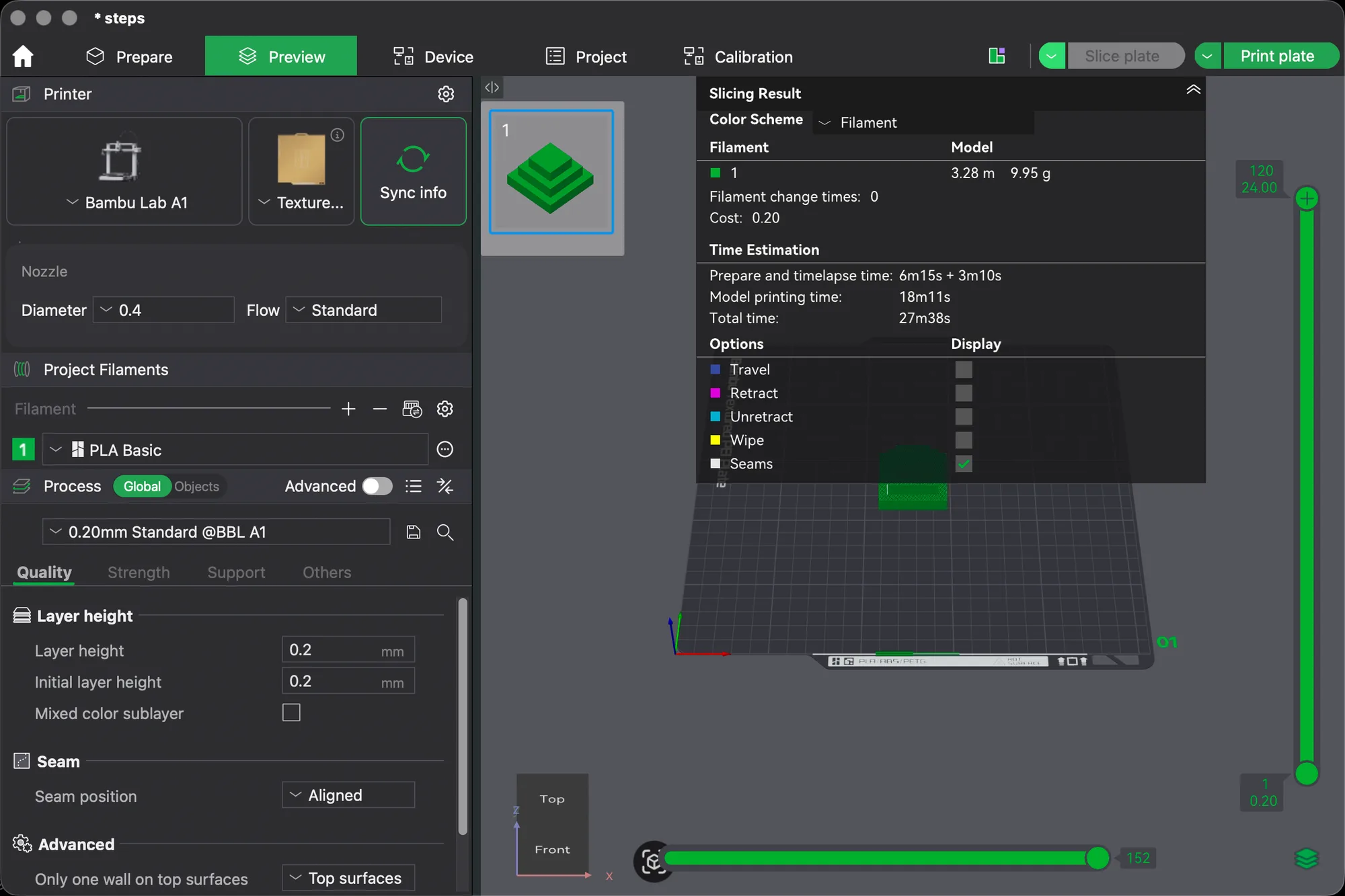Remove filament with minus icon
Screen dimensions: 1345x896
tap(380, 409)
